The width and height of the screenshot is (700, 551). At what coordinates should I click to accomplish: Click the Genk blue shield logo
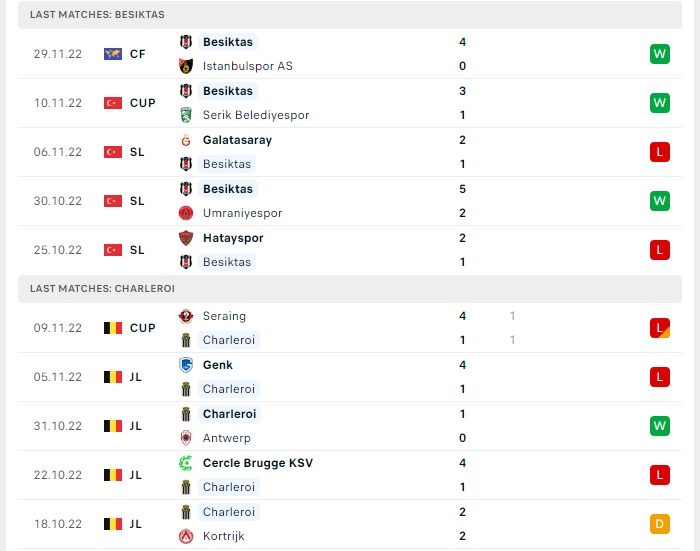point(186,365)
